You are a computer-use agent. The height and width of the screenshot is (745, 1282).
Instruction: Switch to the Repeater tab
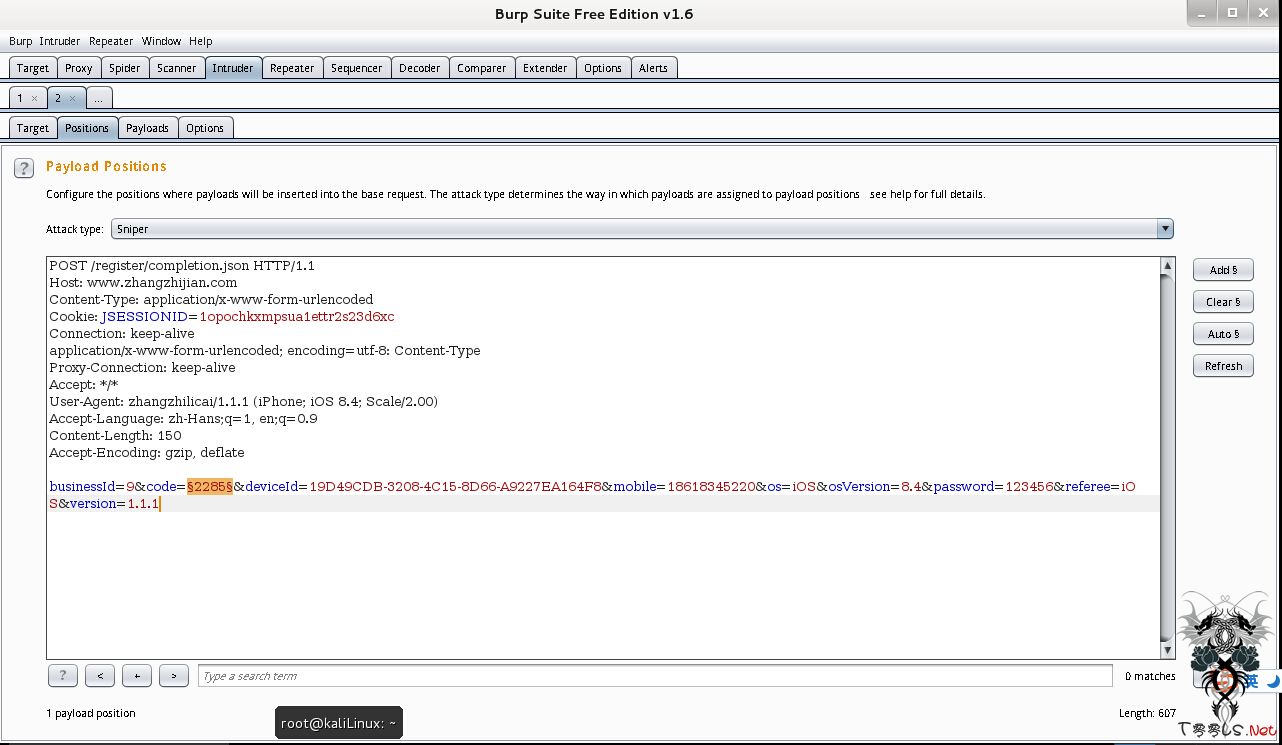[292, 68]
